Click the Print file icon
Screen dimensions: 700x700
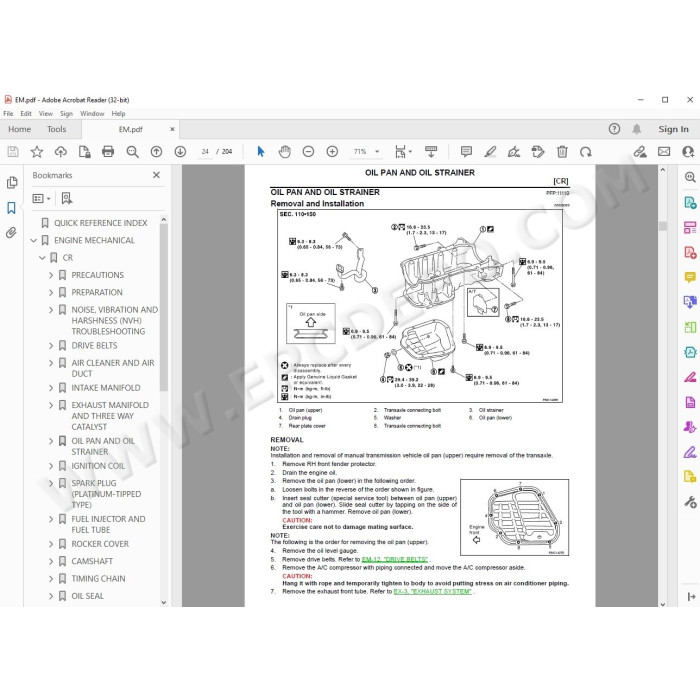[x=108, y=152]
